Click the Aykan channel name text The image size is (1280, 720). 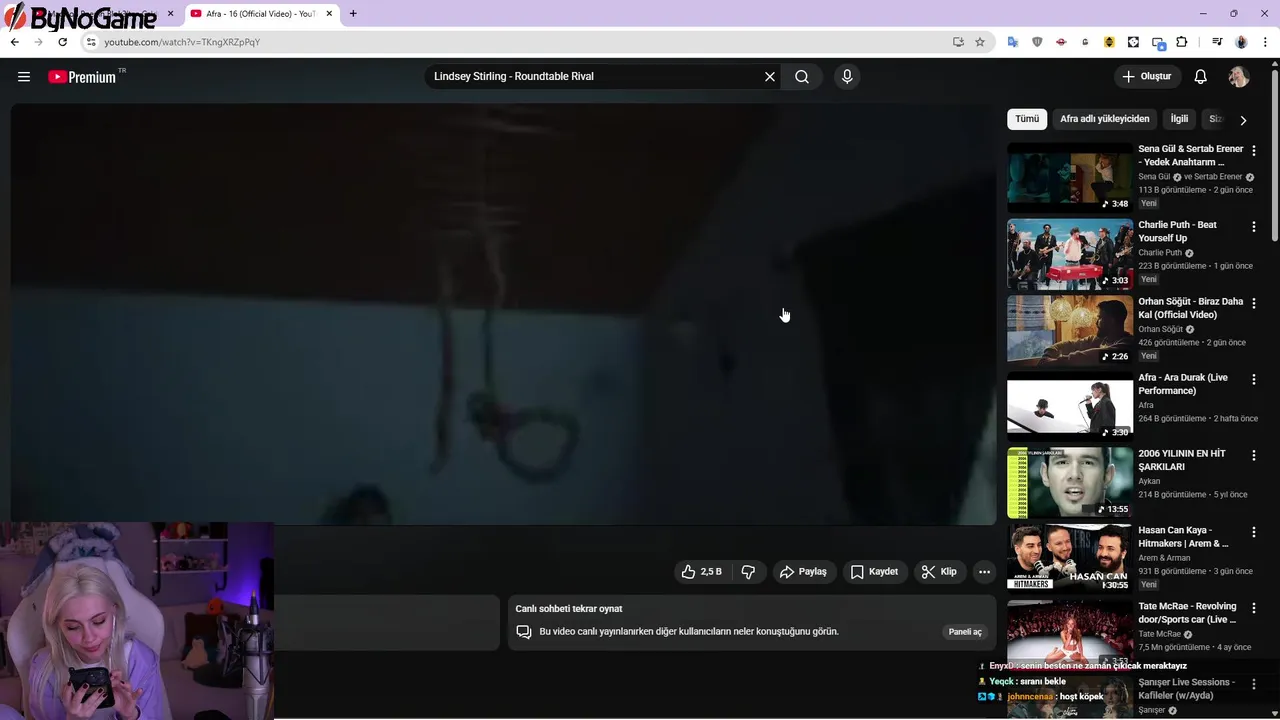coord(1149,481)
